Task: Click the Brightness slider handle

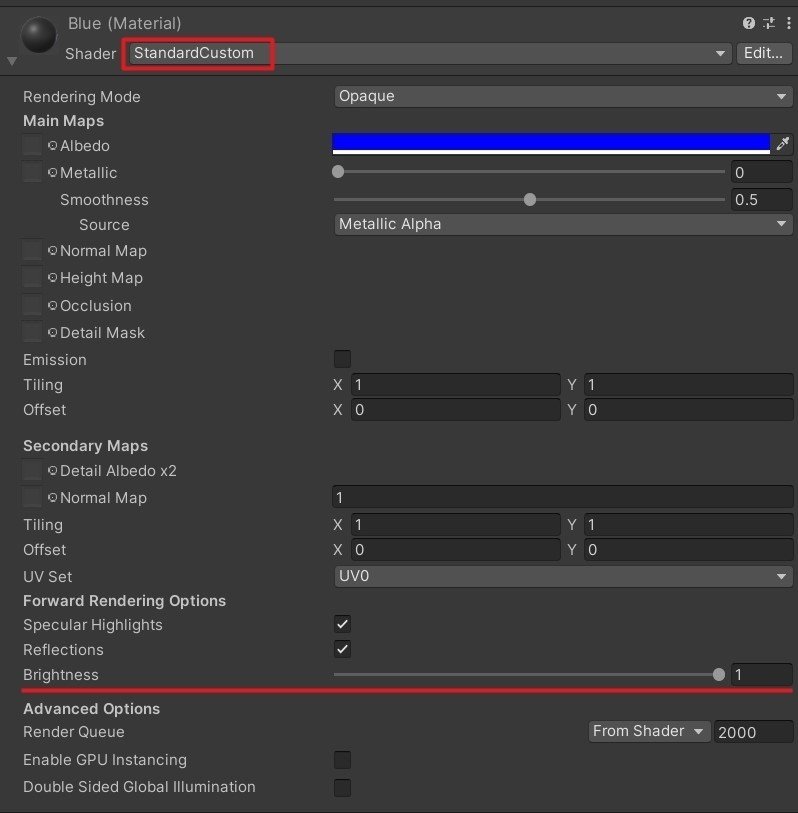Action: coord(719,675)
